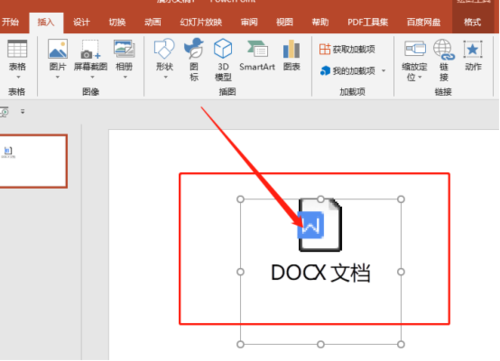Click the bottom-right resize handle of object
The width and height of the screenshot is (500, 361).
[x=401, y=344]
